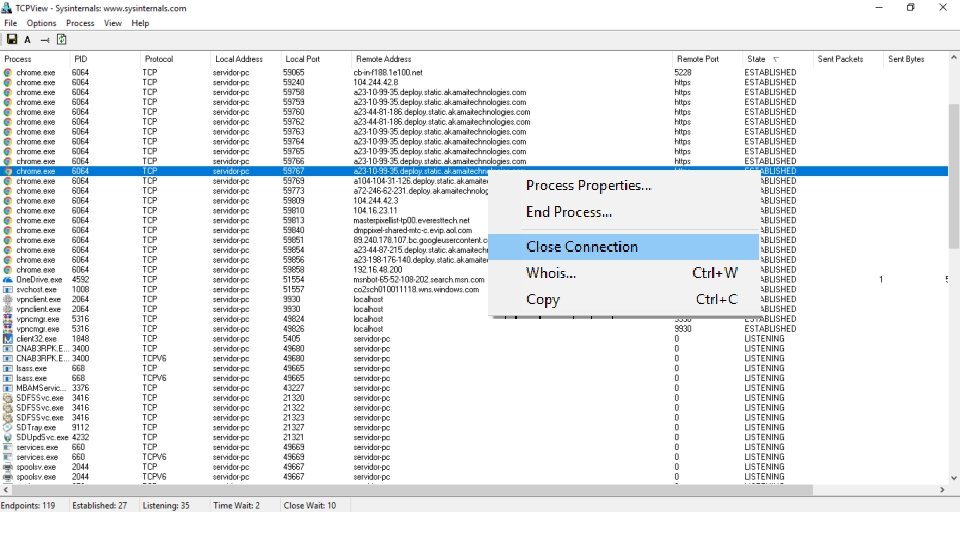Click 'Time Wait: 2' in the status bar
The width and height of the screenshot is (960, 540).
(x=236, y=506)
